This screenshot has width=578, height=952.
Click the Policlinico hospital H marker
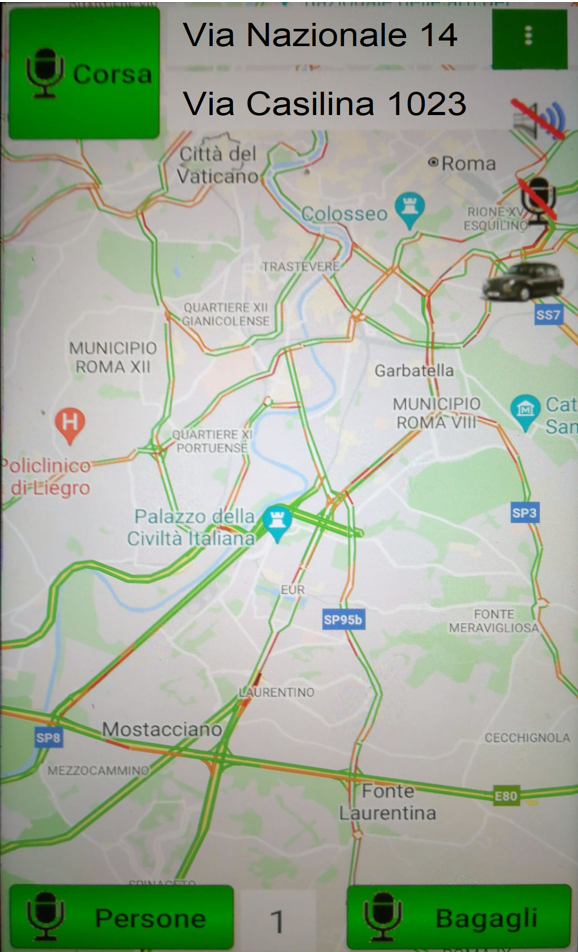click(x=70, y=426)
